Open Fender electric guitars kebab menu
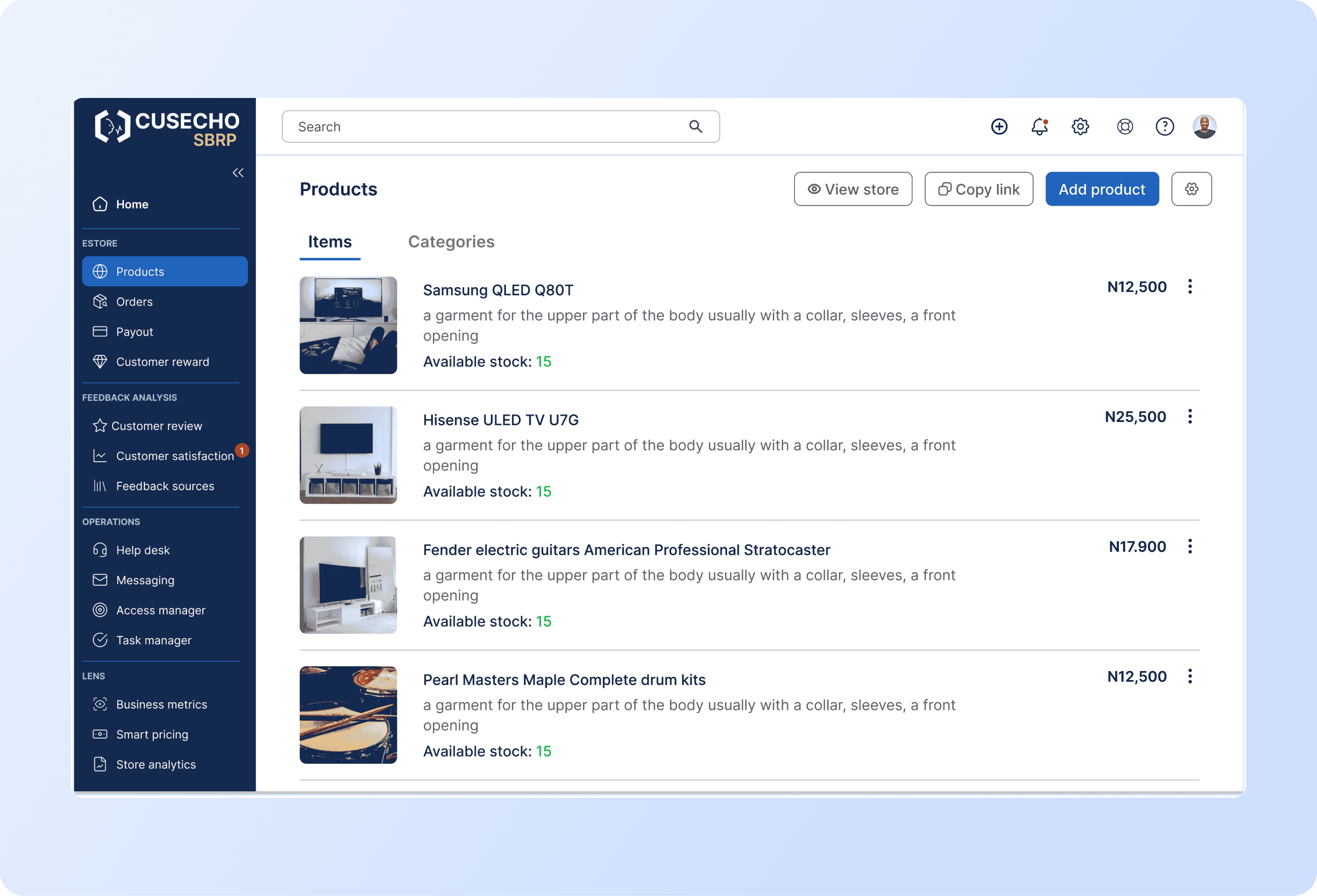Viewport: 1317px width, 896px height. (x=1190, y=546)
